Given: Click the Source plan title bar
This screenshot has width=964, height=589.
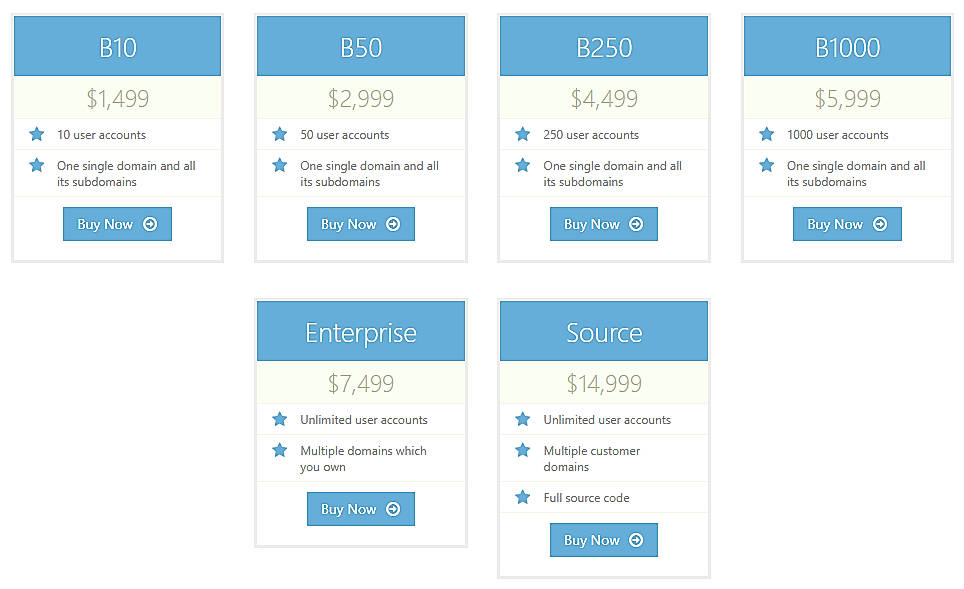Looking at the screenshot, I should (x=603, y=331).
